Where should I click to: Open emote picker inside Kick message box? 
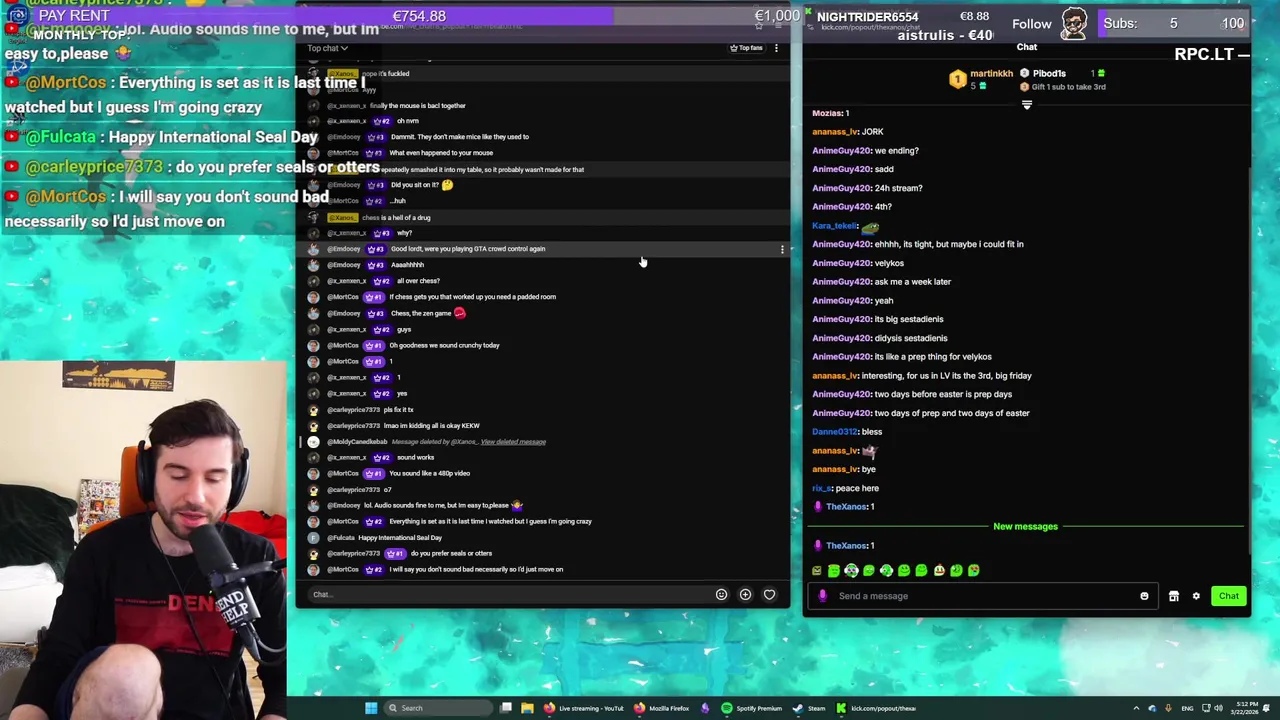coord(1144,596)
